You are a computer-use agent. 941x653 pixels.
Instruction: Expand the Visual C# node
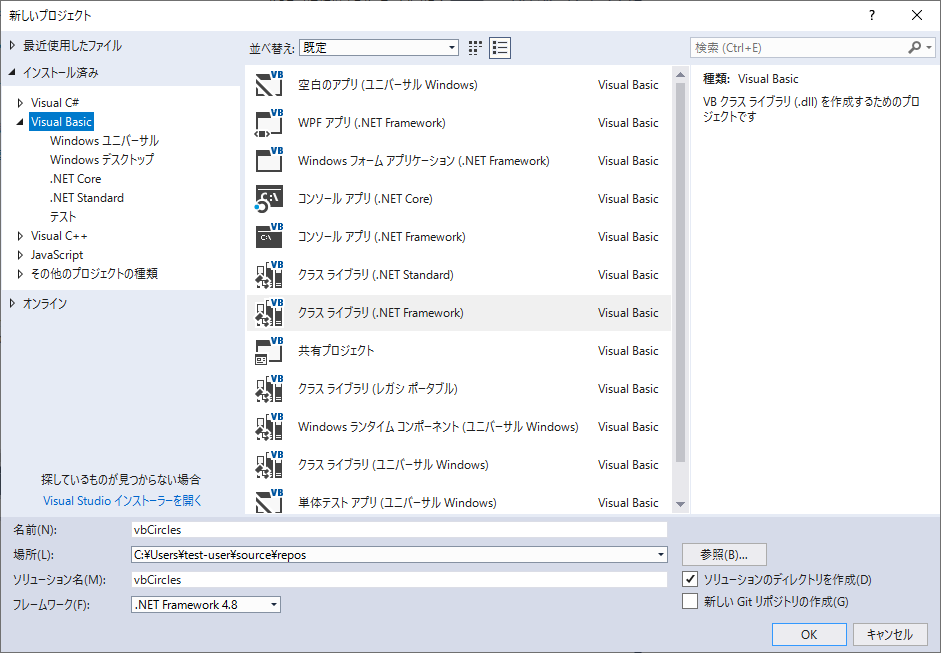20,103
